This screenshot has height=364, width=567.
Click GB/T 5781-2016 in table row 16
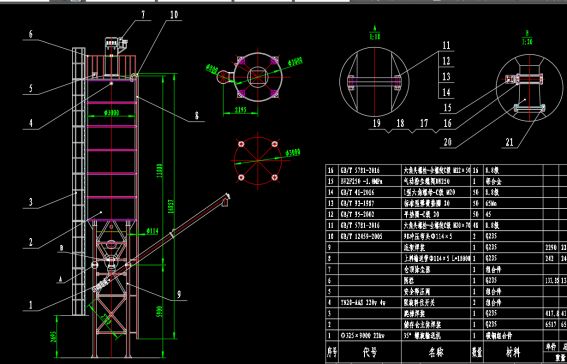pos(360,170)
